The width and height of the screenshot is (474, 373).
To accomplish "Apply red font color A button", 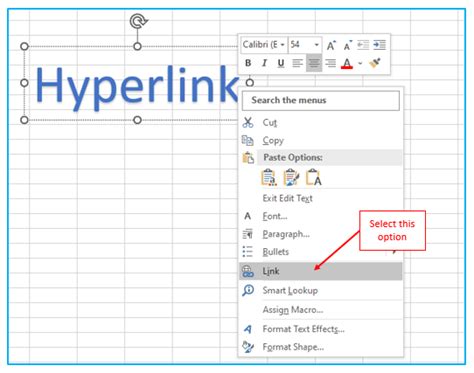I will [x=347, y=63].
